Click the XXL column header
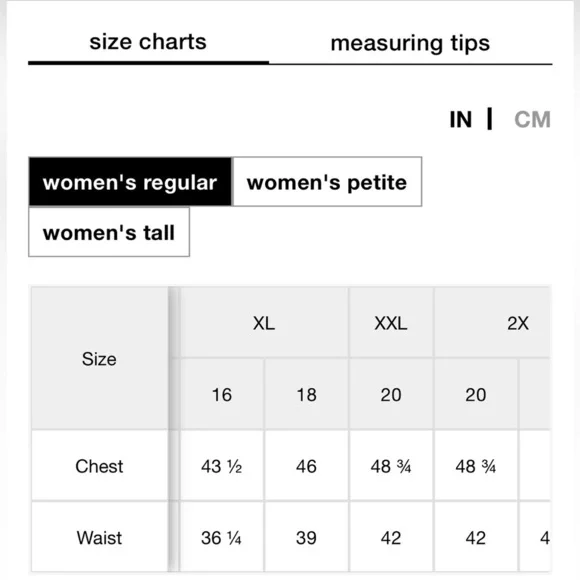Image resolution: width=580 pixels, height=580 pixels. click(x=391, y=323)
